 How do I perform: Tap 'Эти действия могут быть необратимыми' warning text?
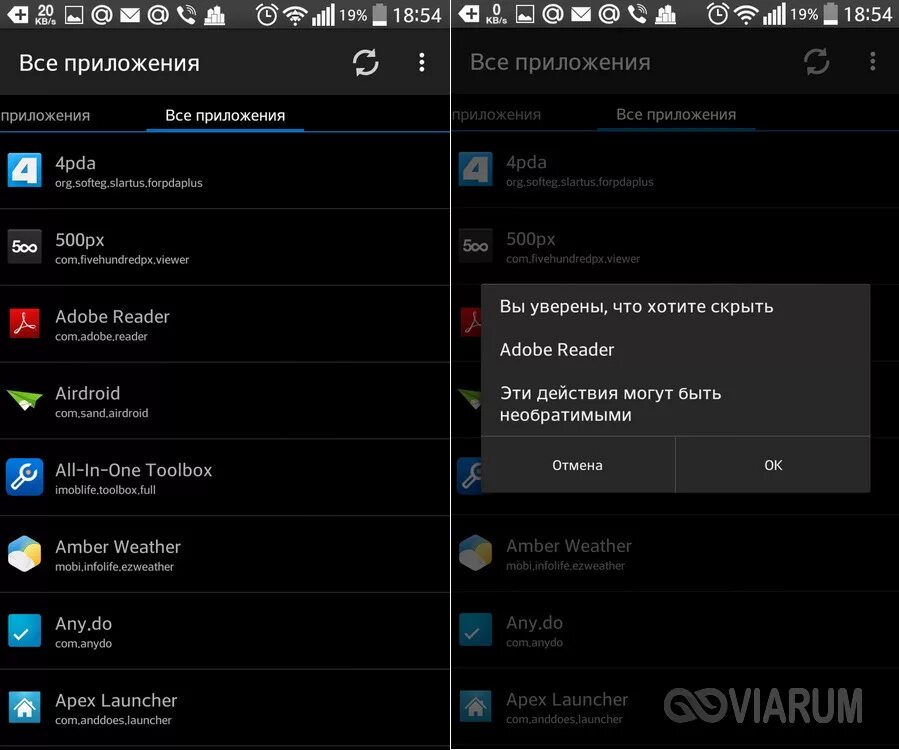611,404
